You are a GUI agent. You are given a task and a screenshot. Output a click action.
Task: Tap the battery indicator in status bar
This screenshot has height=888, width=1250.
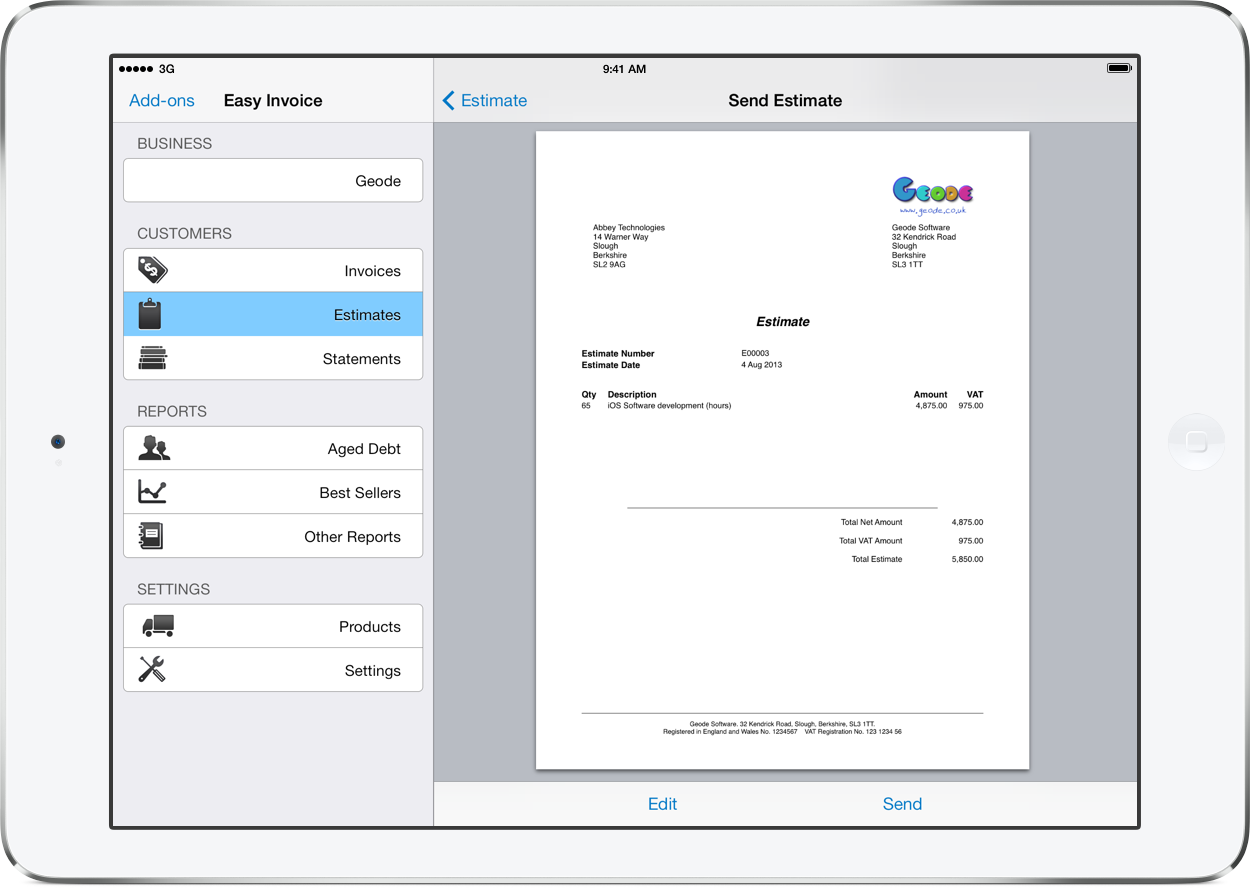tap(1118, 68)
